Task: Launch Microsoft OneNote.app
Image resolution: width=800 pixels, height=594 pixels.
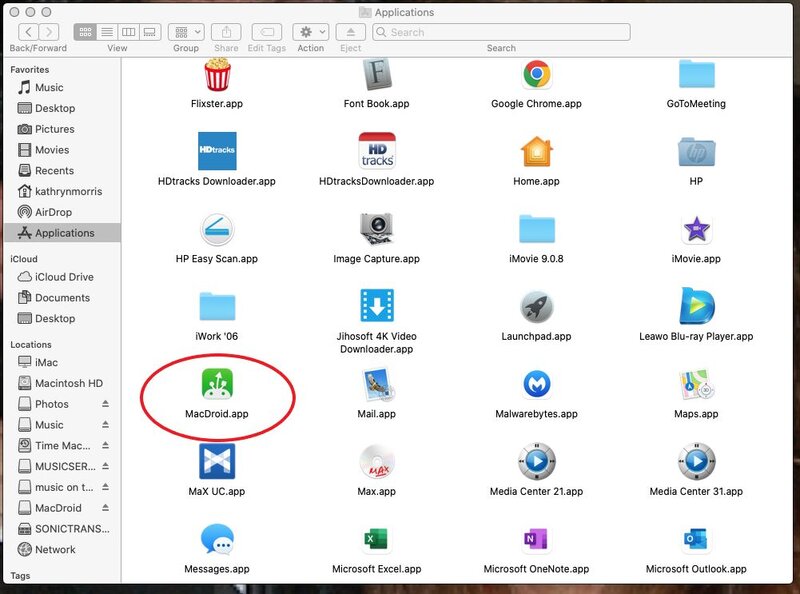Action: (536, 539)
